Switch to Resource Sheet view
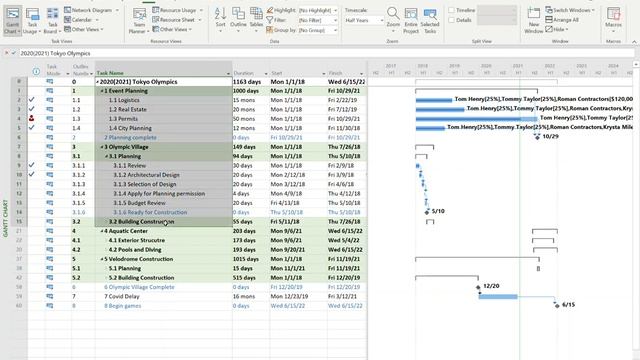 (177, 20)
